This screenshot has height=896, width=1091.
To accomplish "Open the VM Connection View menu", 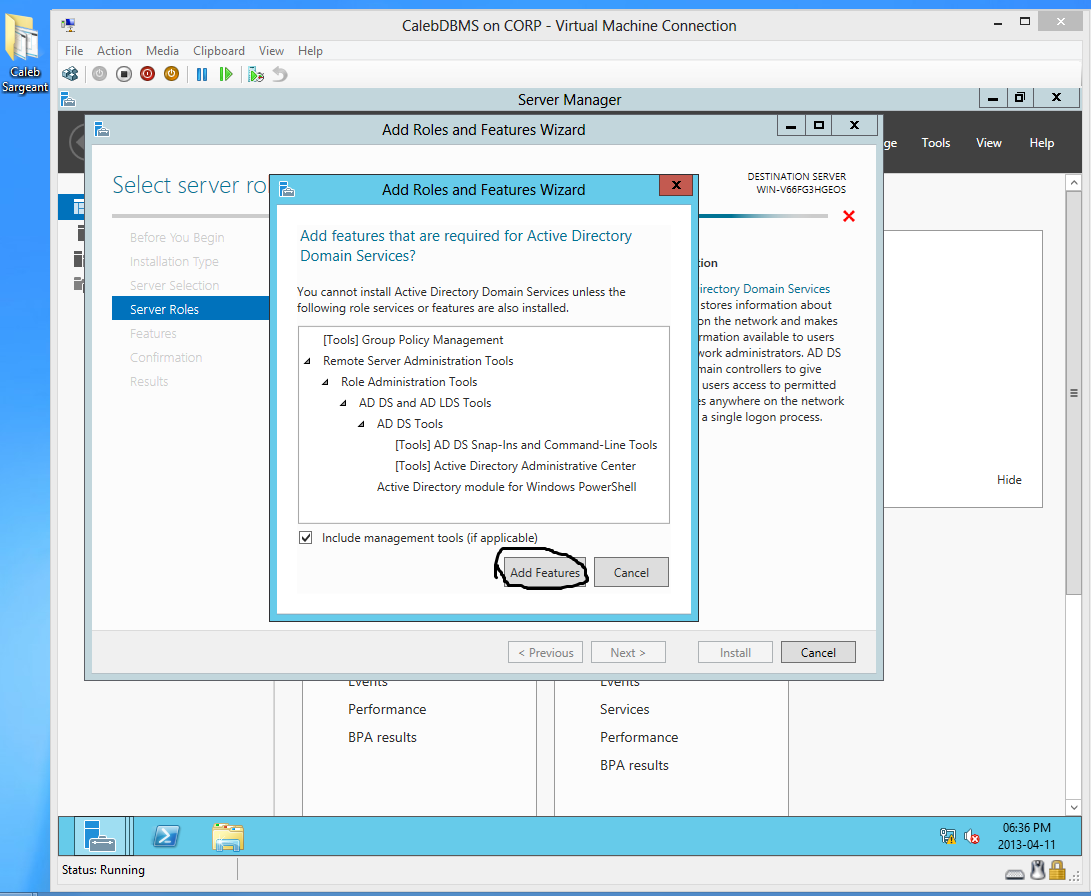I will click(x=271, y=51).
